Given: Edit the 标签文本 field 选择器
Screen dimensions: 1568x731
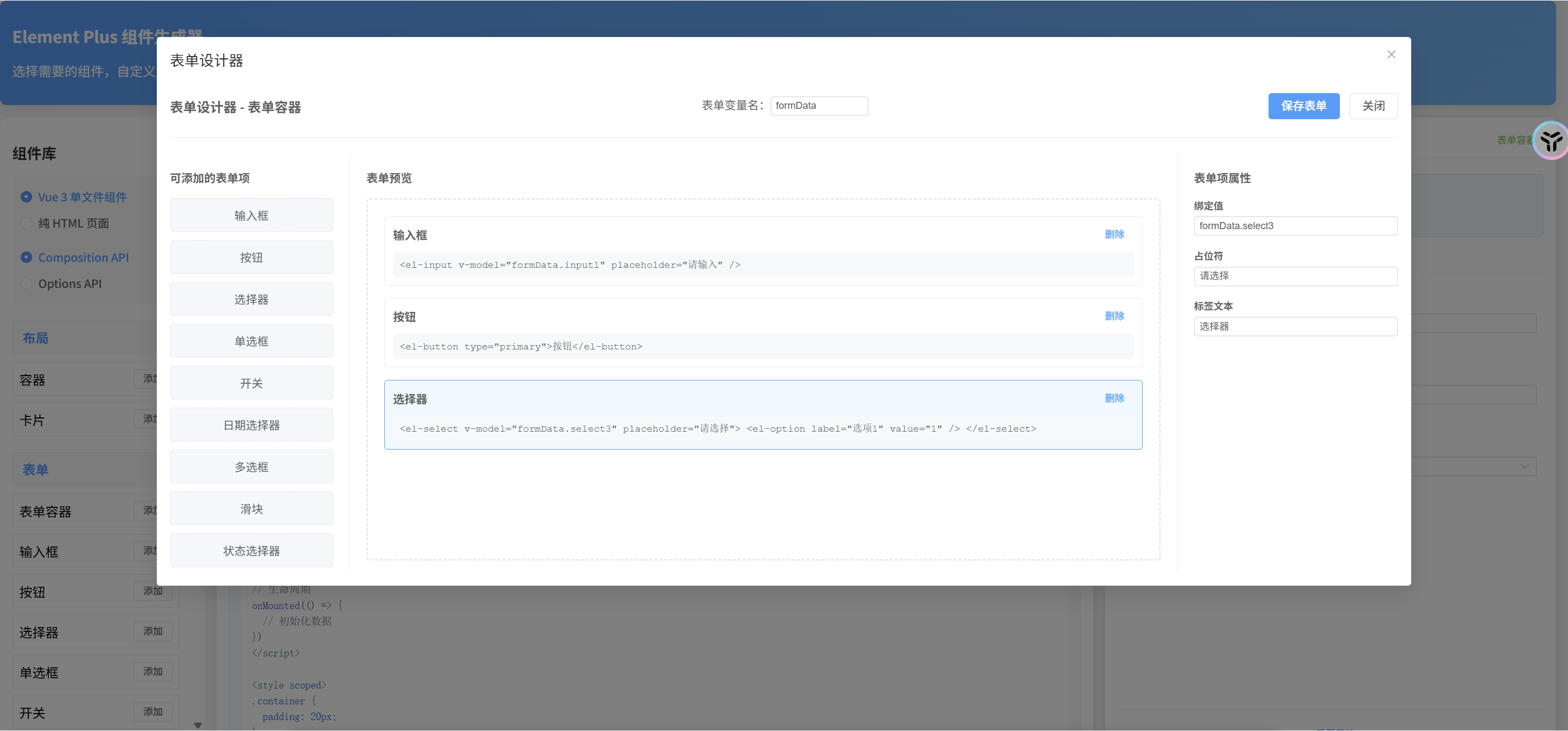Looking at the screenshot, I should pyautogui.click(x=1295, y=326).
